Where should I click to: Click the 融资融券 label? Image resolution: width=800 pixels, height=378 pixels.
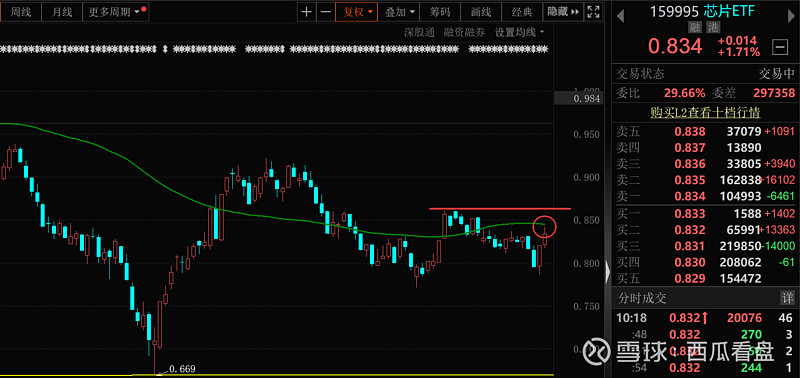pos(464,33)
